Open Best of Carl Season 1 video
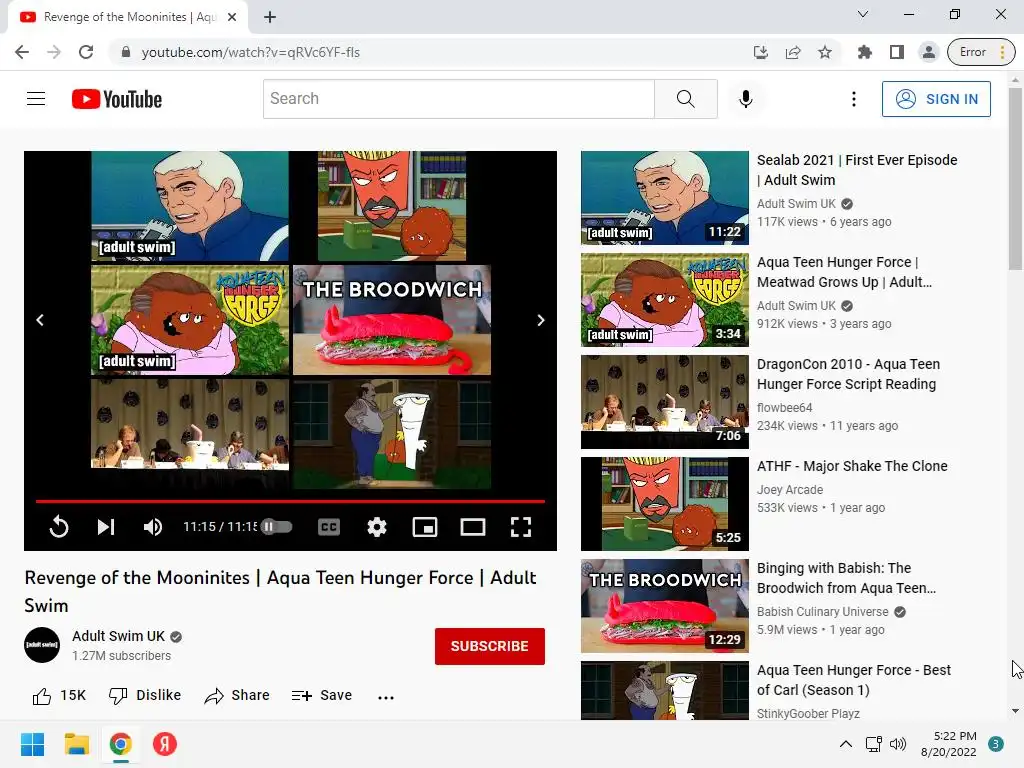Image resolution: width=1024 pixels, height=768 pixels. click(x=854, y=680)
